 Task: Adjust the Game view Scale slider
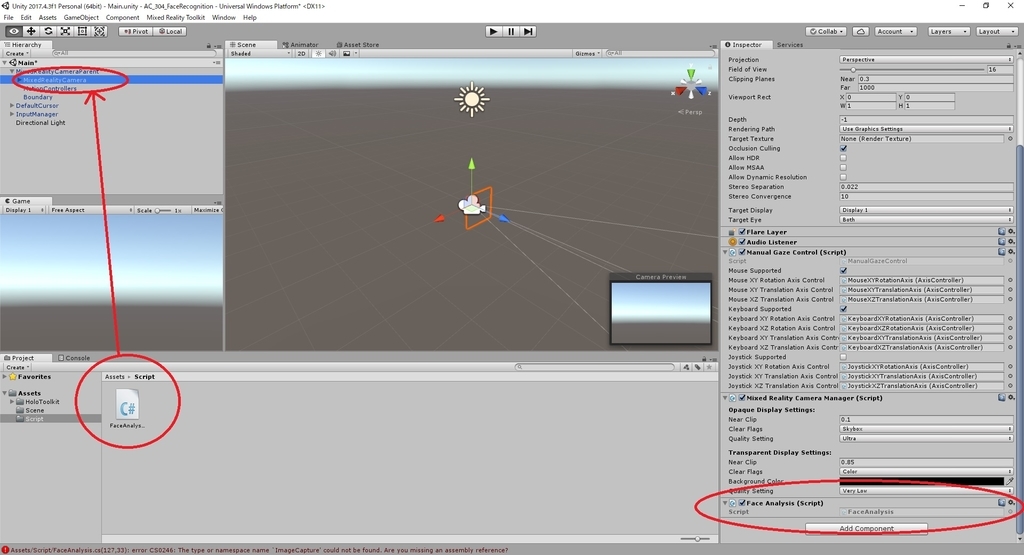tap(163, 210)
